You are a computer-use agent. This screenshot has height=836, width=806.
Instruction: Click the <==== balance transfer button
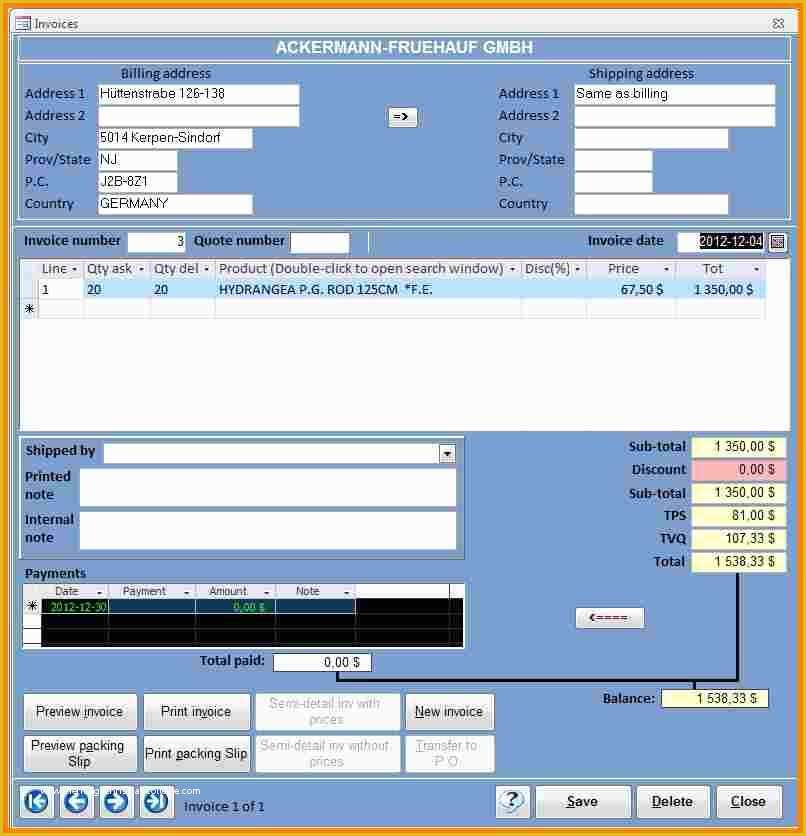609,618
